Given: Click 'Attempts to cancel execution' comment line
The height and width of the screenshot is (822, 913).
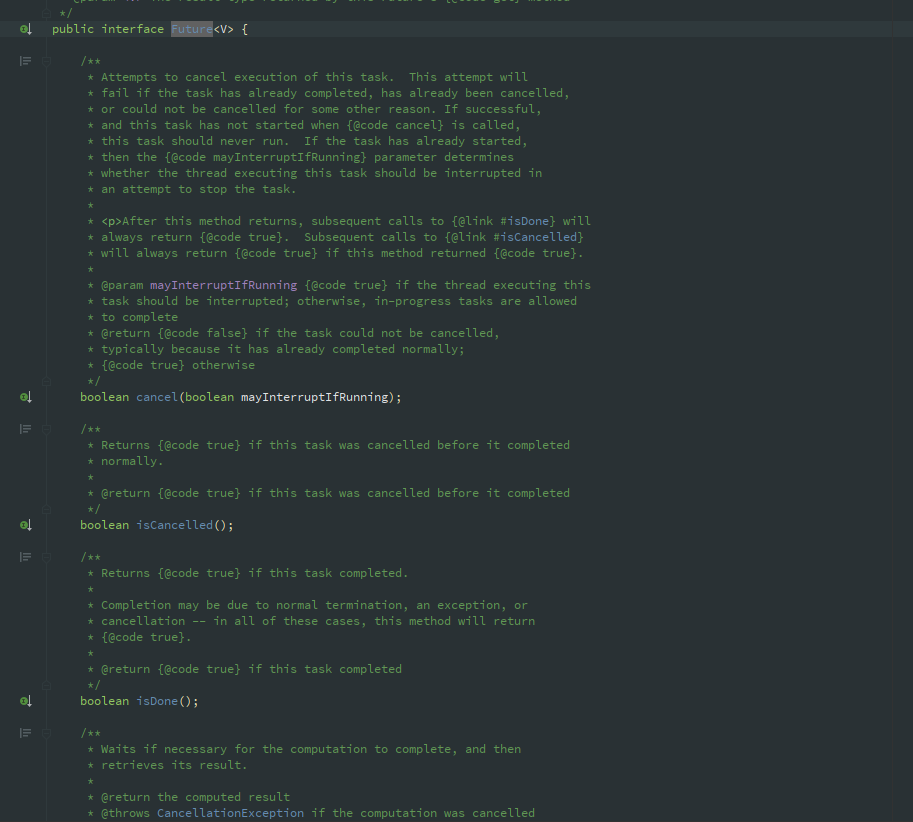Looking at the screenshot, I should [x=314, y=77].
